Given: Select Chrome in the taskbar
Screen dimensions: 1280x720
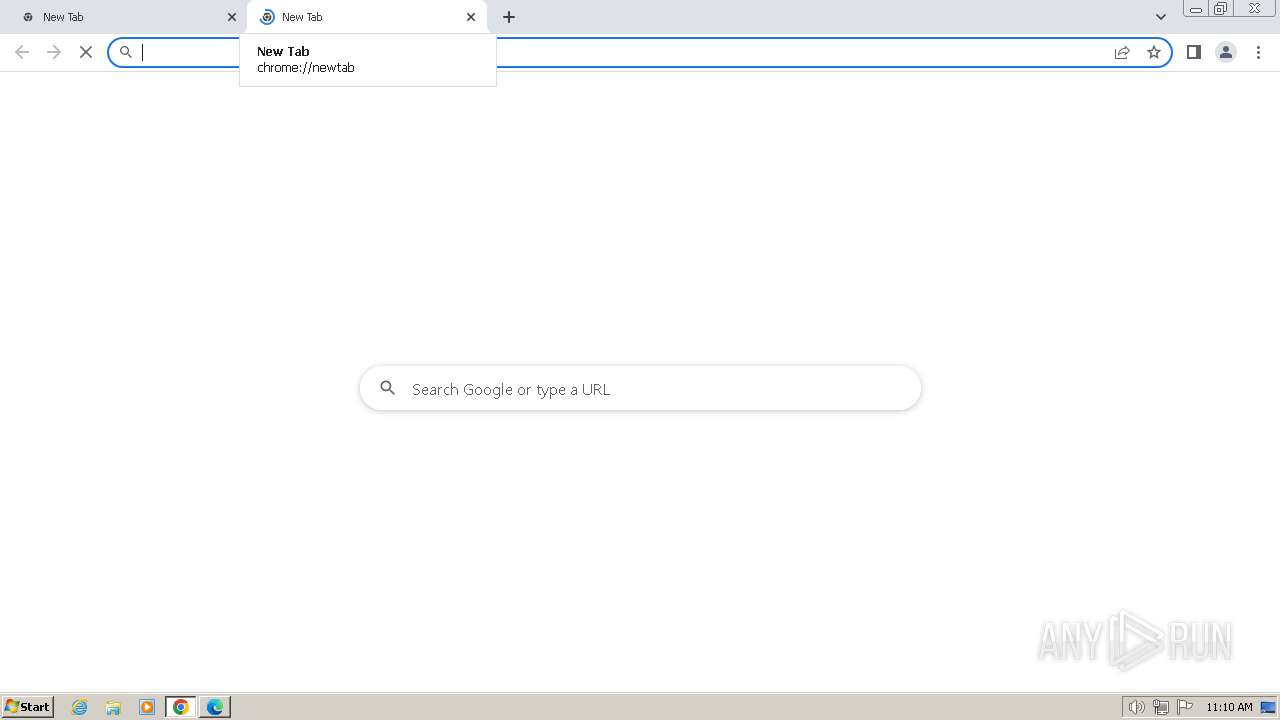Looking at the screenshot, I should [181, 707].
